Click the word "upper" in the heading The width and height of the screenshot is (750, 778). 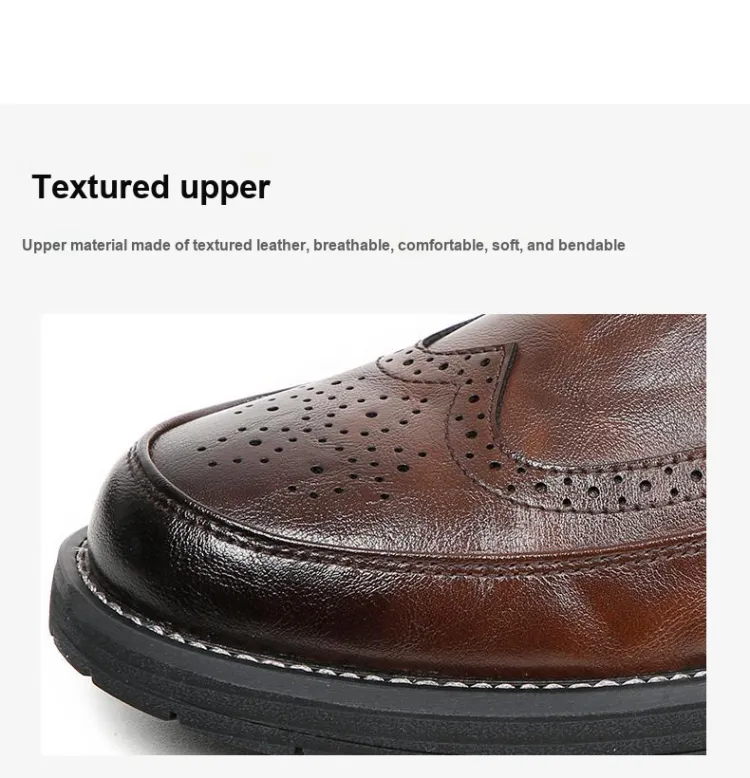pos(225,189)
